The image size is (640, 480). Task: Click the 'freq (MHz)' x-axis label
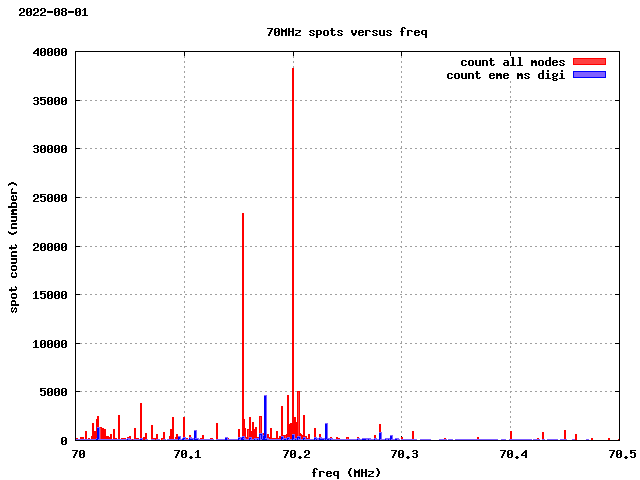pos(346,472)
